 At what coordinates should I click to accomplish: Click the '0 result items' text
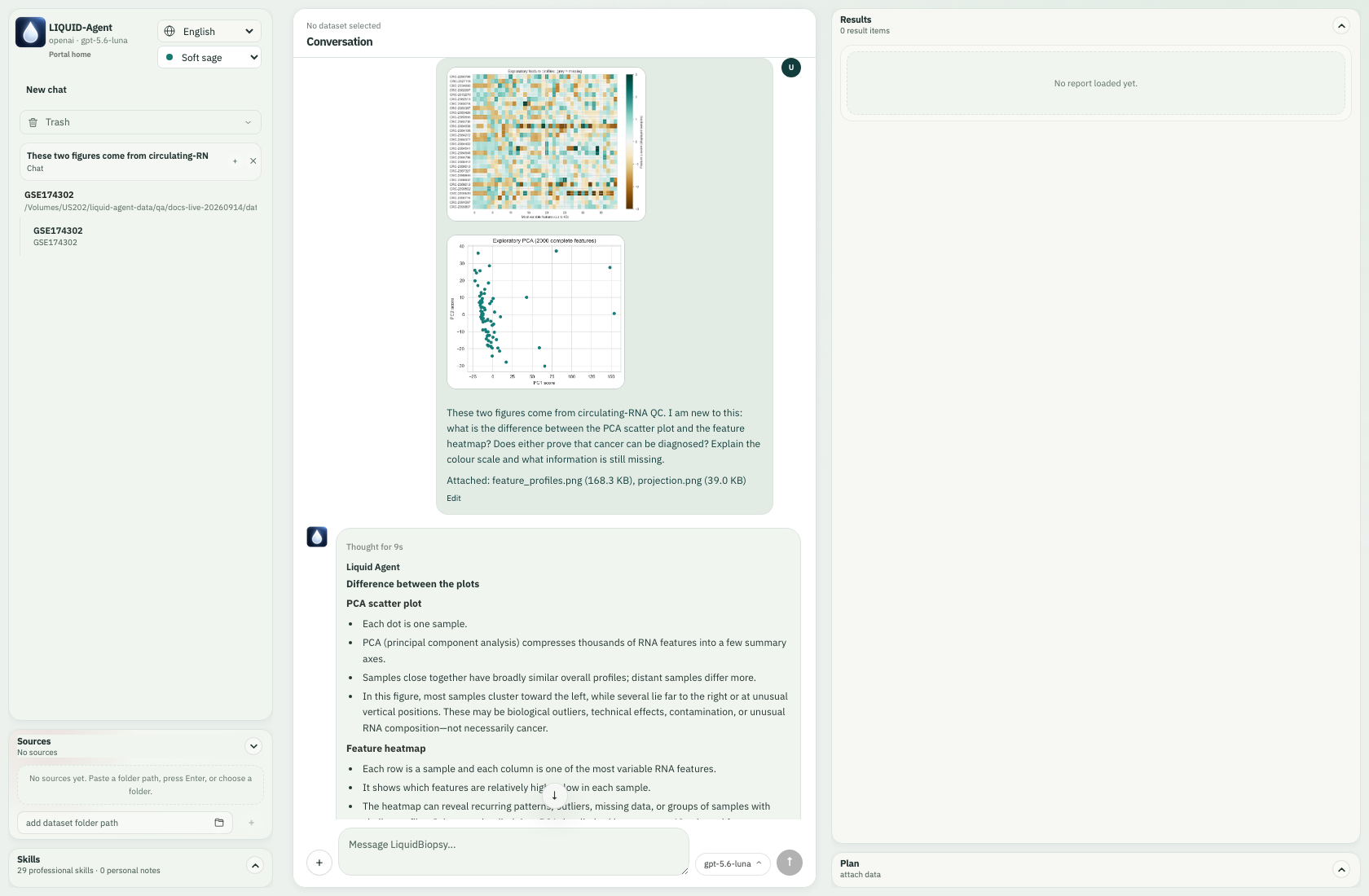[865, 31]
